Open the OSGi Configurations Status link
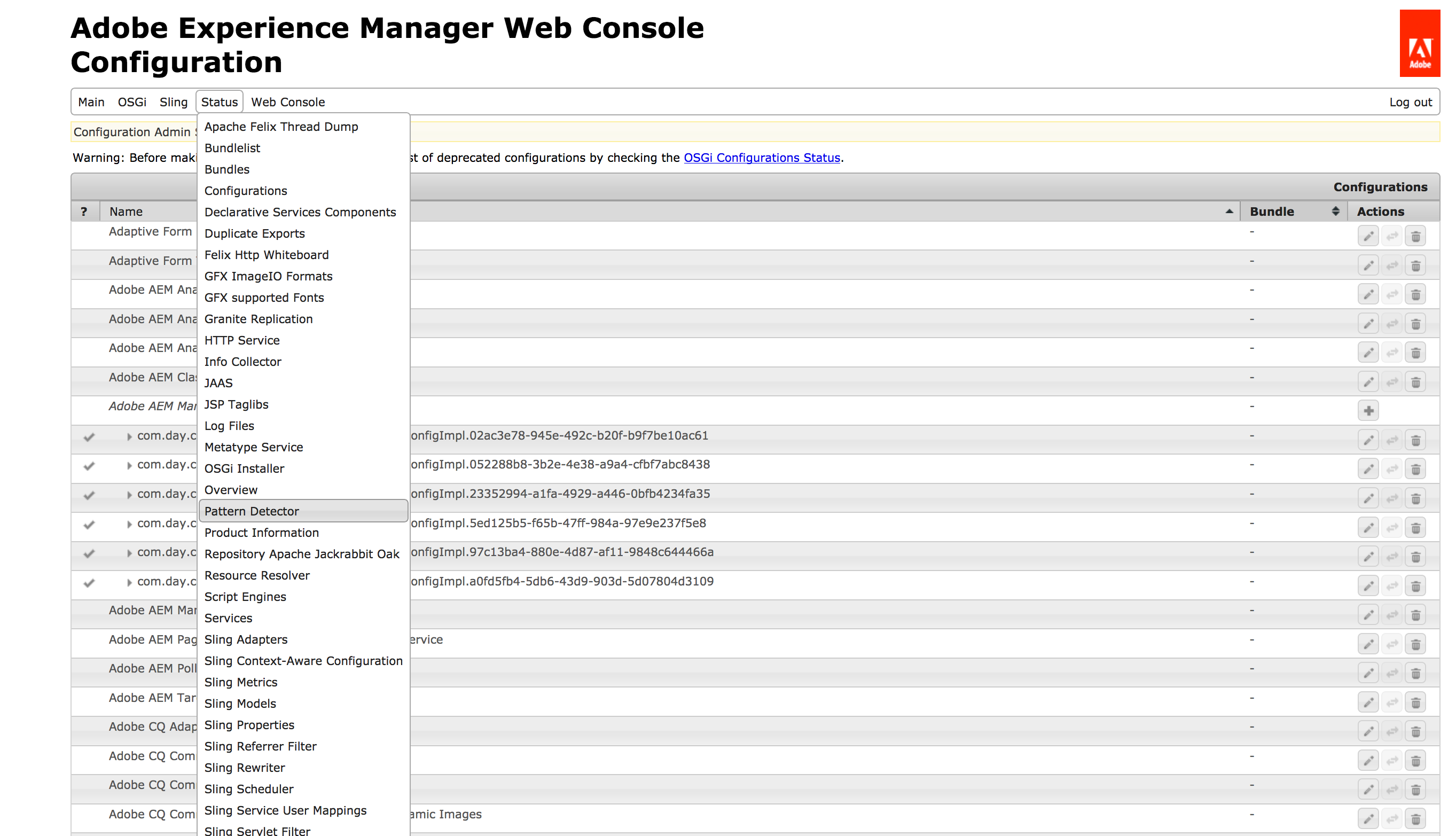The height and width of the screenshot is (836, 1456). pos(761,158)
